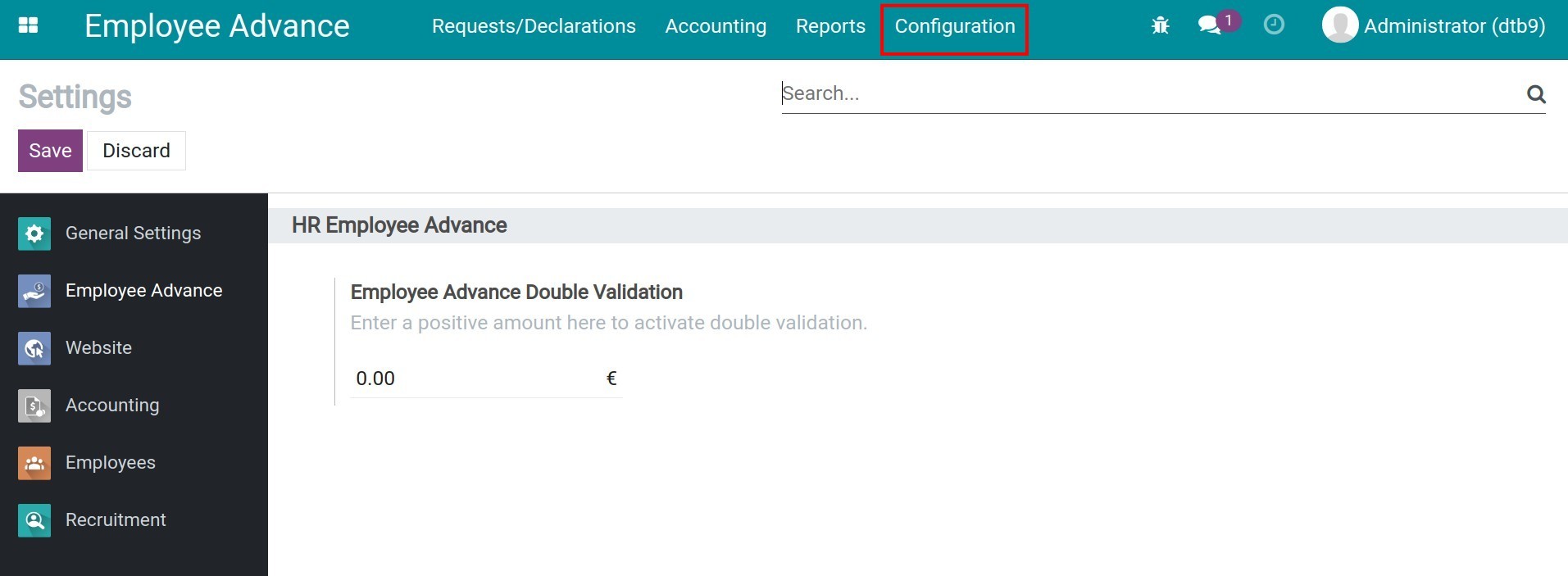Open the activities clock icon
Viewport: 1568px width, 576px height.
[1274, 25]
